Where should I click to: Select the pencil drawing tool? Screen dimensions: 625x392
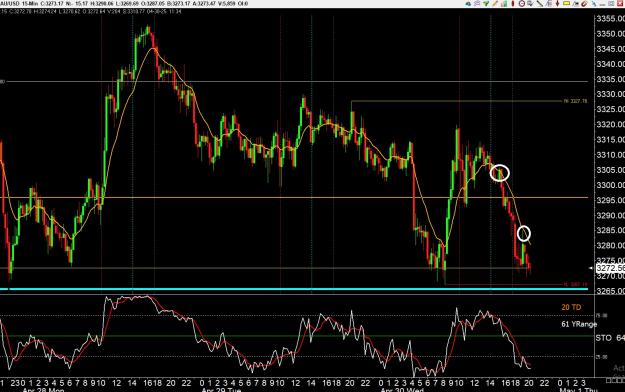(x=495, y=3)
